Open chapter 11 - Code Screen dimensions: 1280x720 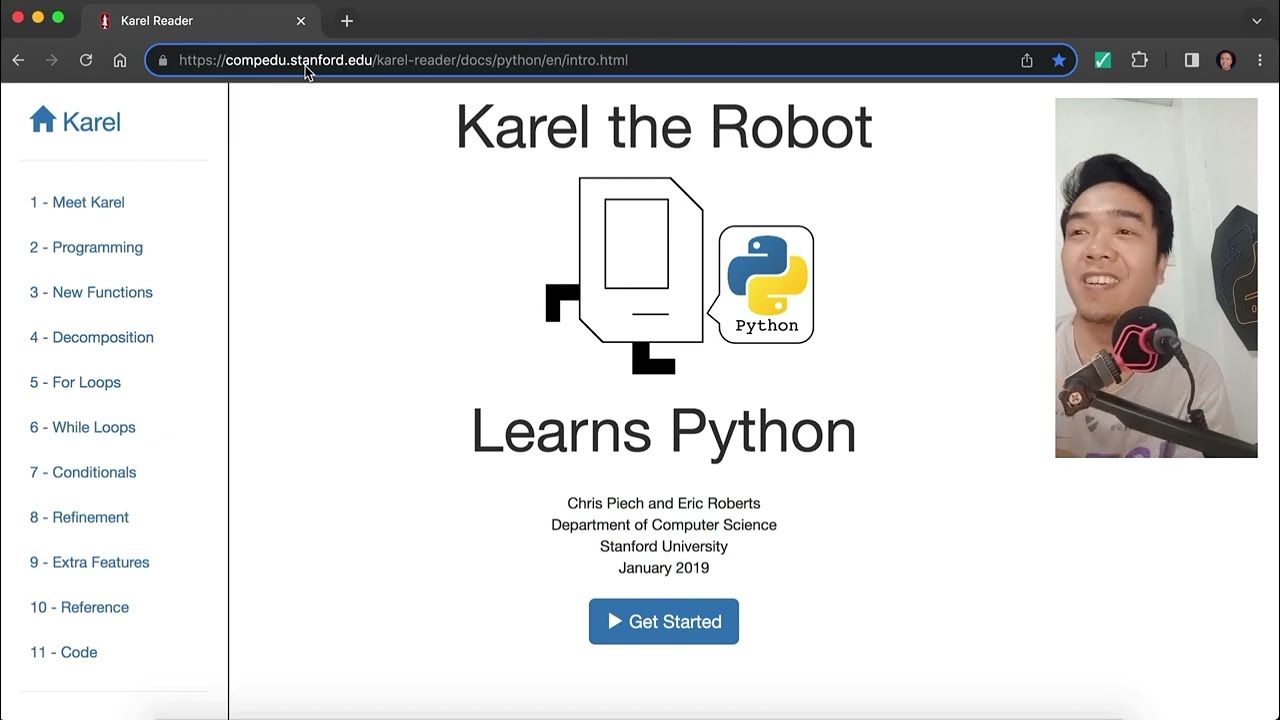pos(63,652)
